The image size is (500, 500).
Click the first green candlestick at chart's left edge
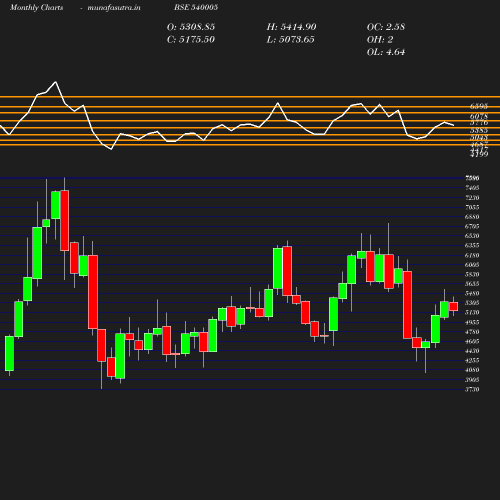pyautogui.click(x=9, y=353)
